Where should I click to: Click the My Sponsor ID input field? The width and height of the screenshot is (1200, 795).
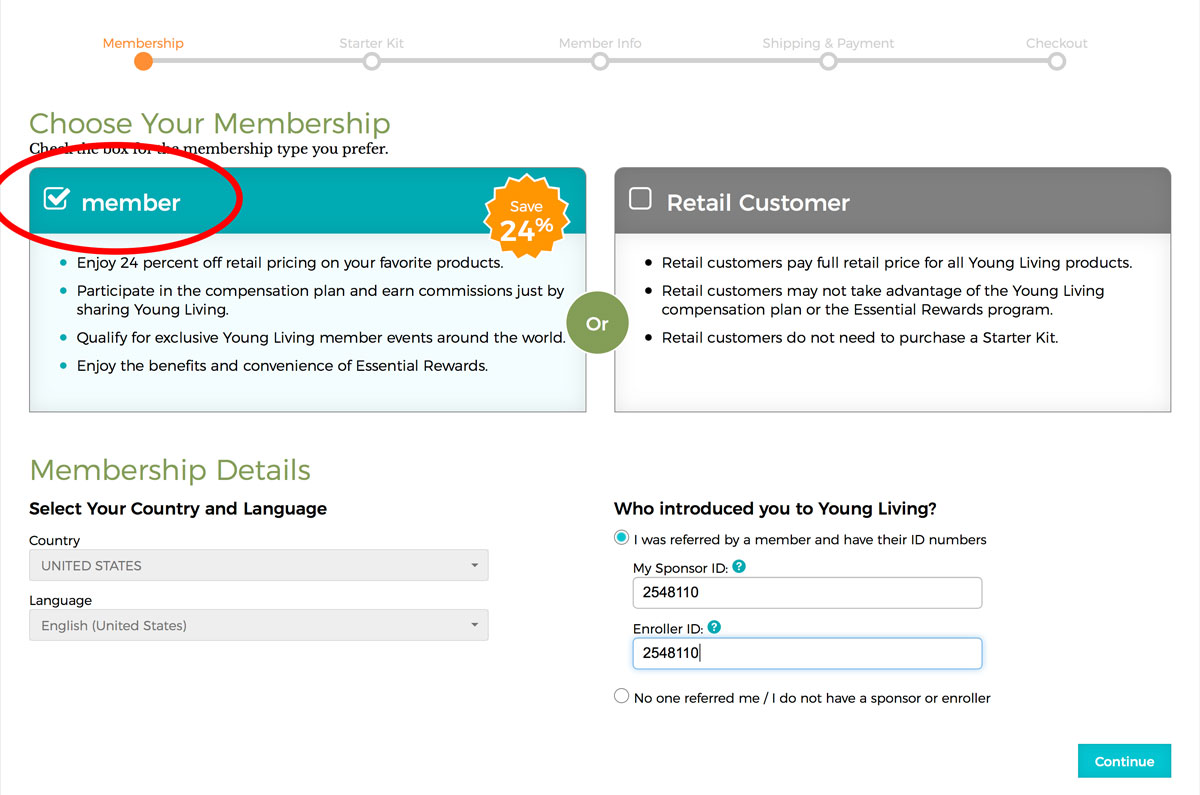pos(808,592)
